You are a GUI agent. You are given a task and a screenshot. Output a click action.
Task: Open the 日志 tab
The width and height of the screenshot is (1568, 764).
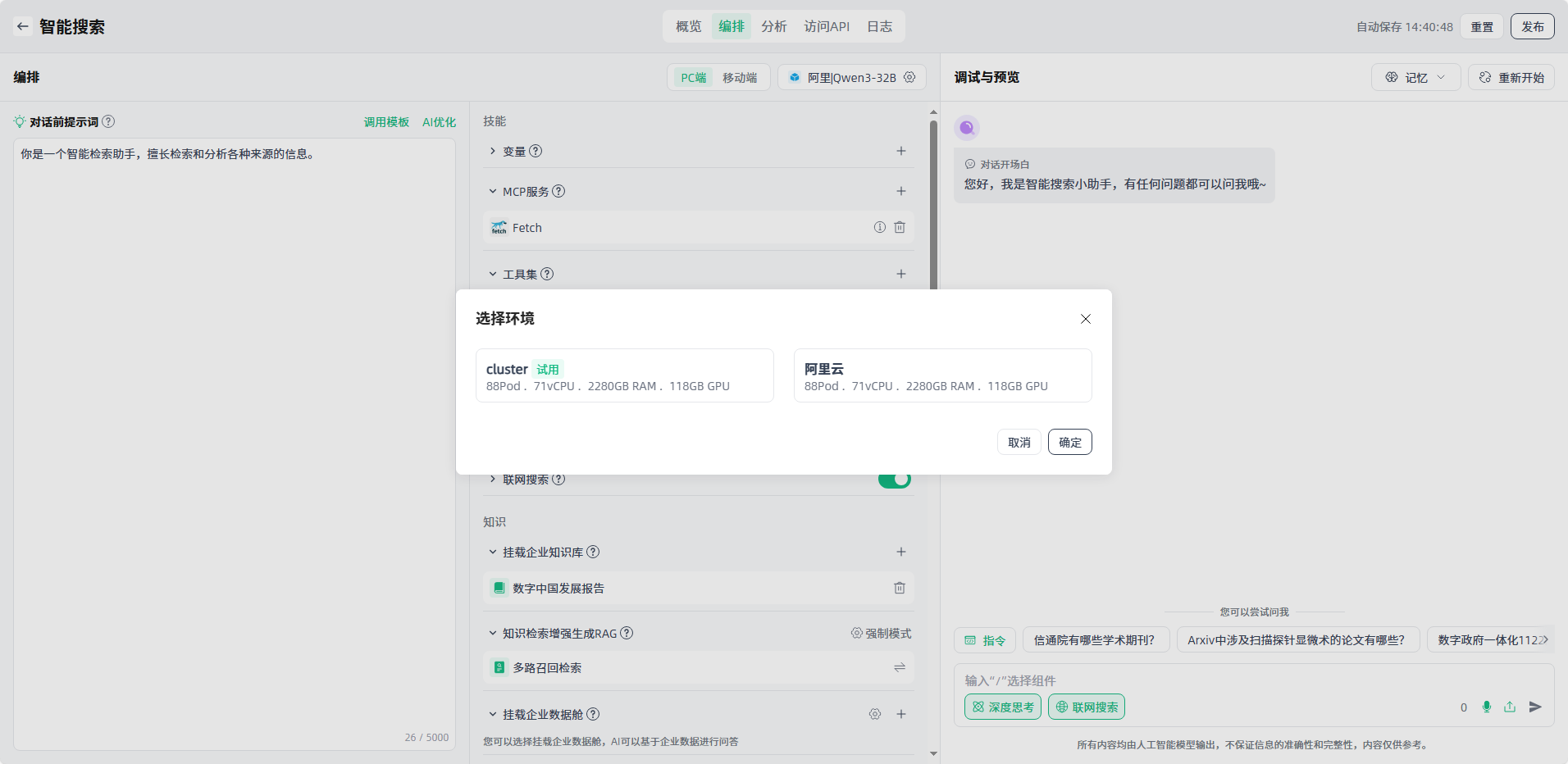click(x=879, y=26)
